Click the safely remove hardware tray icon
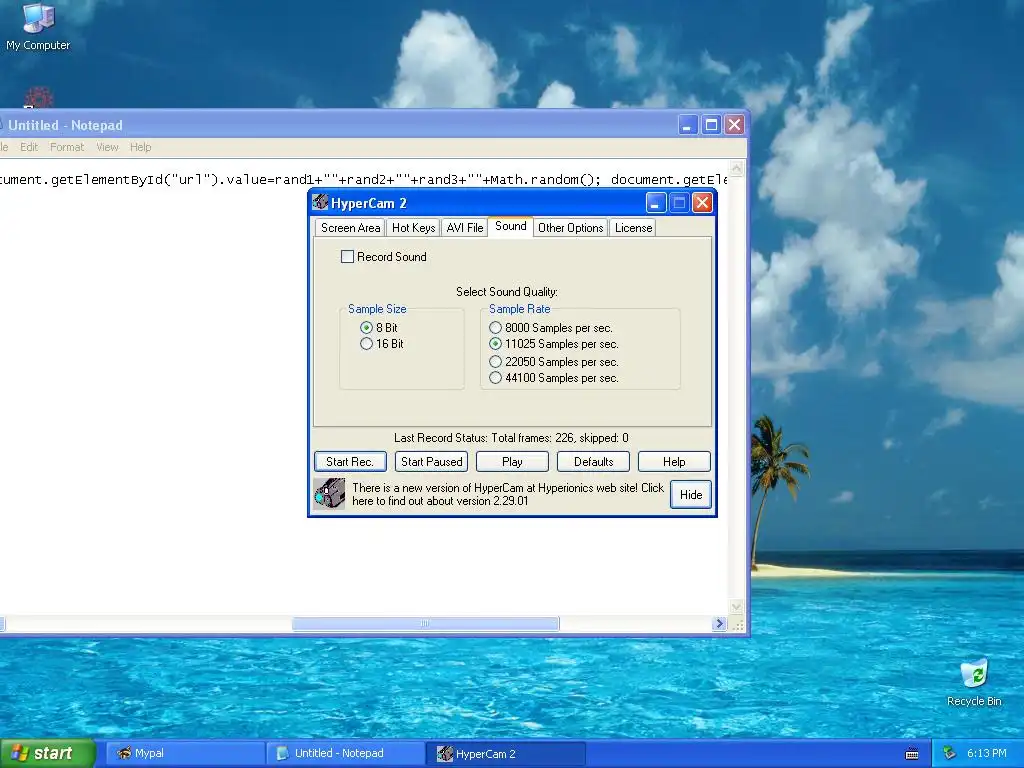Image resolution: width=1024 pixels, height=768 pixels. pos(950,753)
